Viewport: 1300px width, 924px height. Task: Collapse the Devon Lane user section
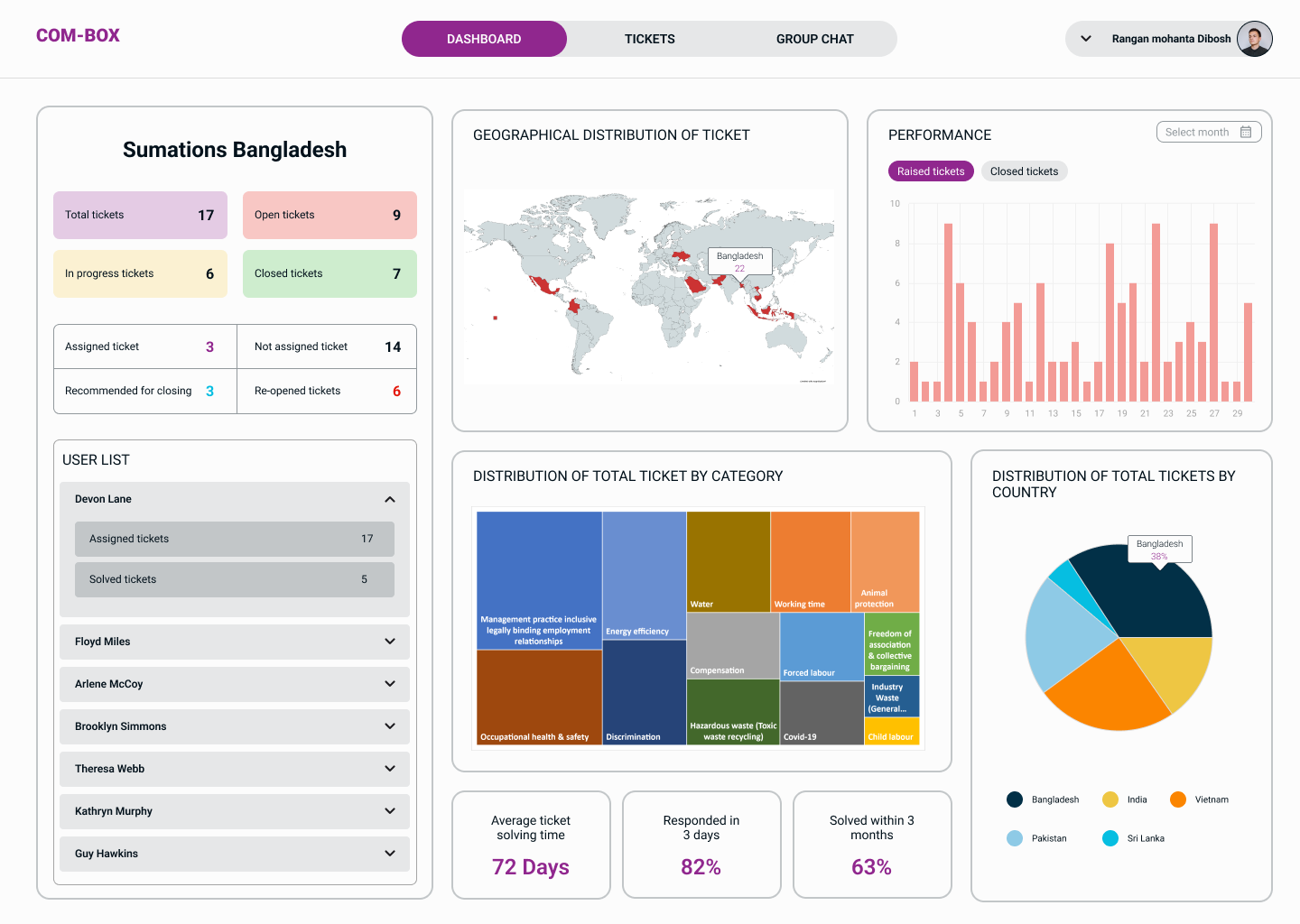pos(390,499)
